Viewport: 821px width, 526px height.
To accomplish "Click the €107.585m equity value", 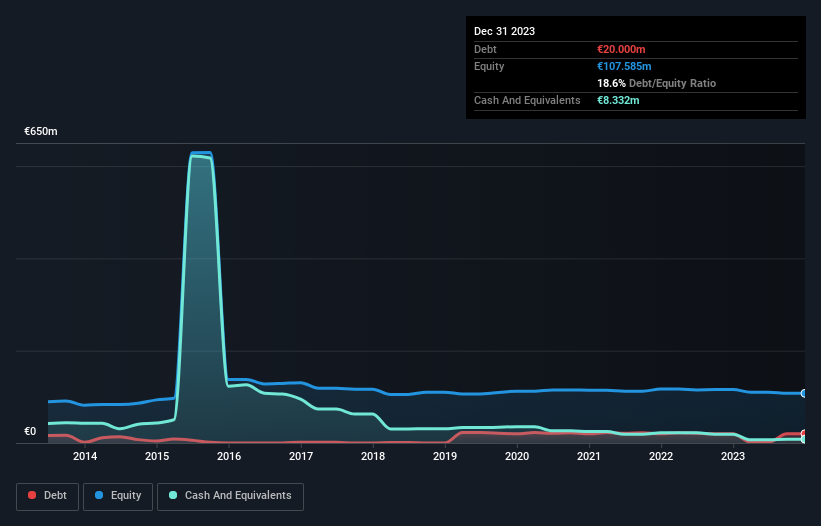I will pyautogui.click(x=624, y=66).
